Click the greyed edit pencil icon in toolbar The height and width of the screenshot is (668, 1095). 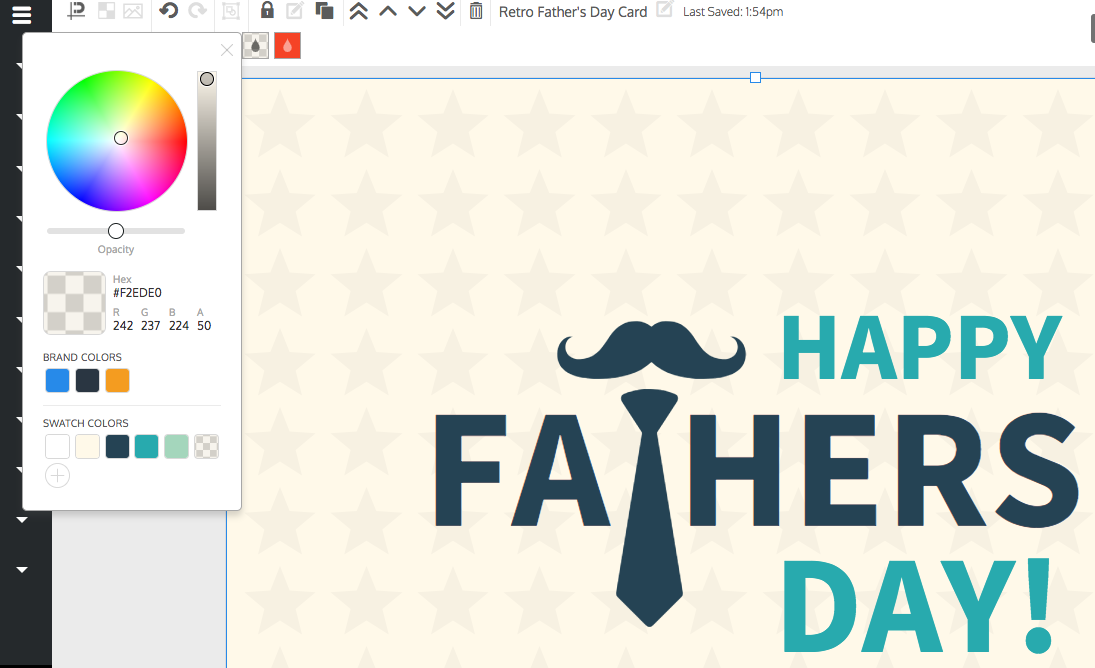pyautogui.click(x=295, y=10)
